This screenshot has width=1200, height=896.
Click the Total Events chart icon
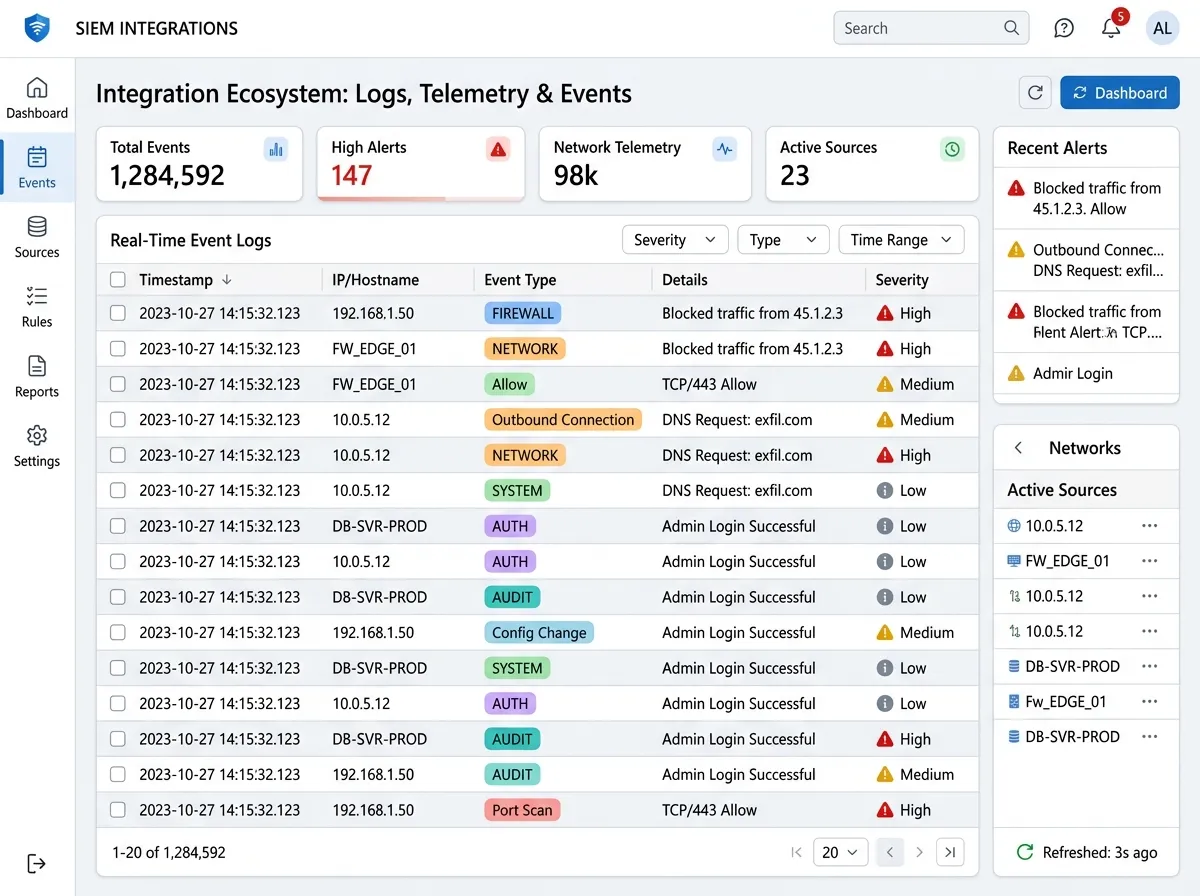tap(276, 149)
